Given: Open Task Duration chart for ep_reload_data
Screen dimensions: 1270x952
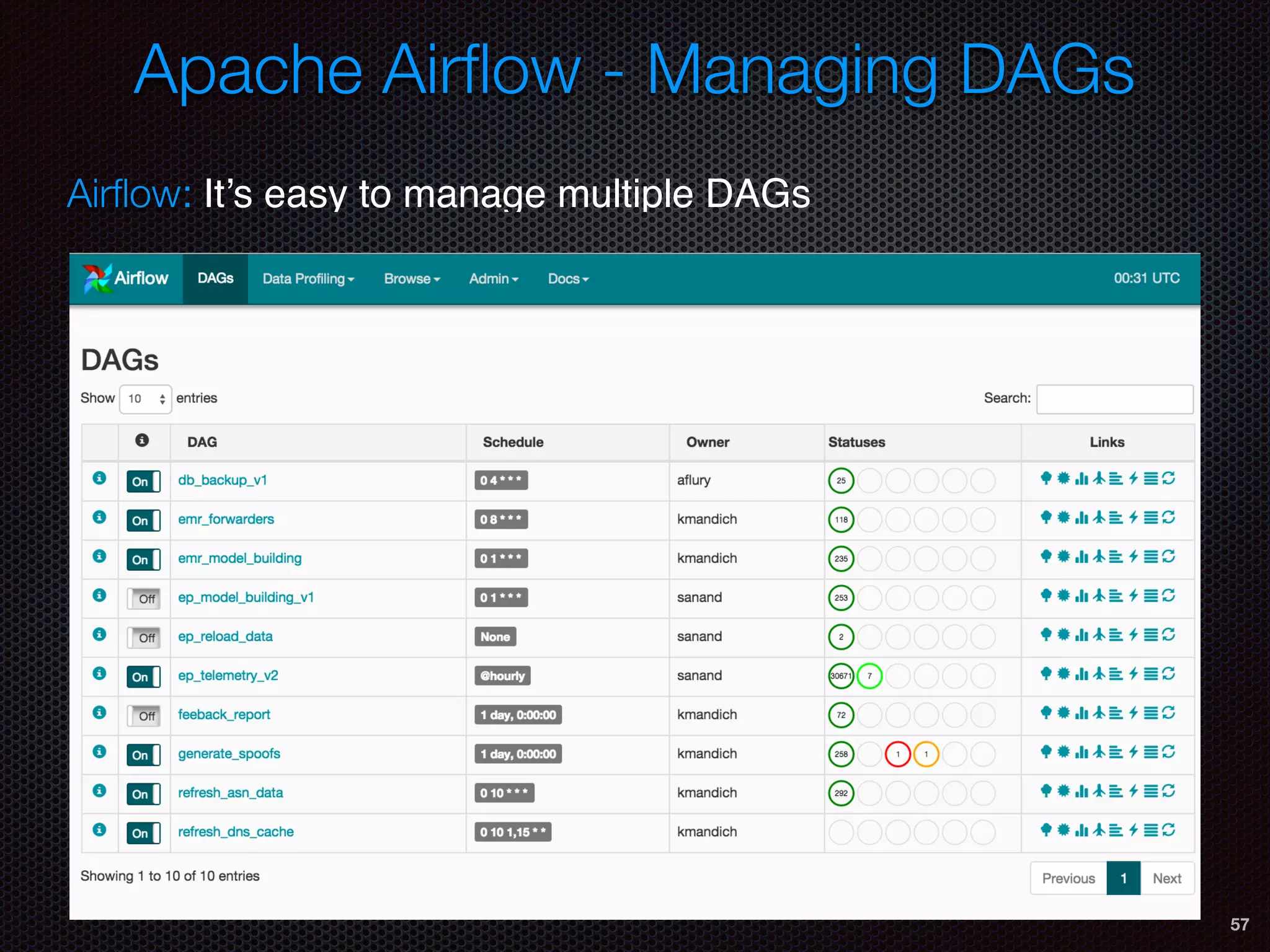Looking at the screenshot, I should pos(1081,635).
